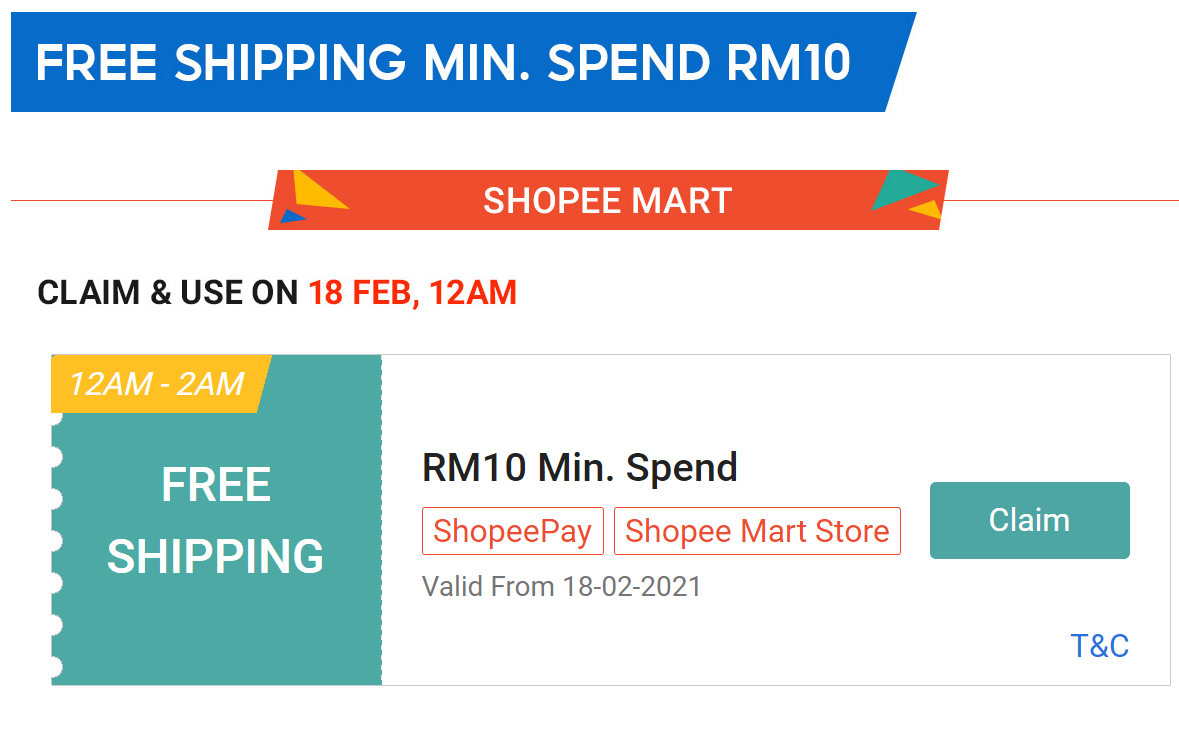The image size is (1179, 730).
Task: Click the Valid From 18-02-2021 text
Action: point(561,586)
